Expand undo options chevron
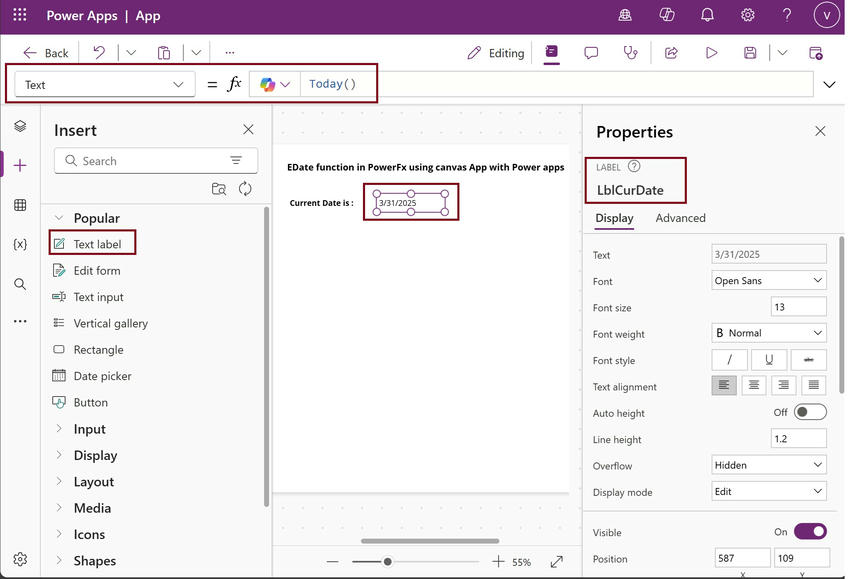850x579 pixels. [131, 53]
